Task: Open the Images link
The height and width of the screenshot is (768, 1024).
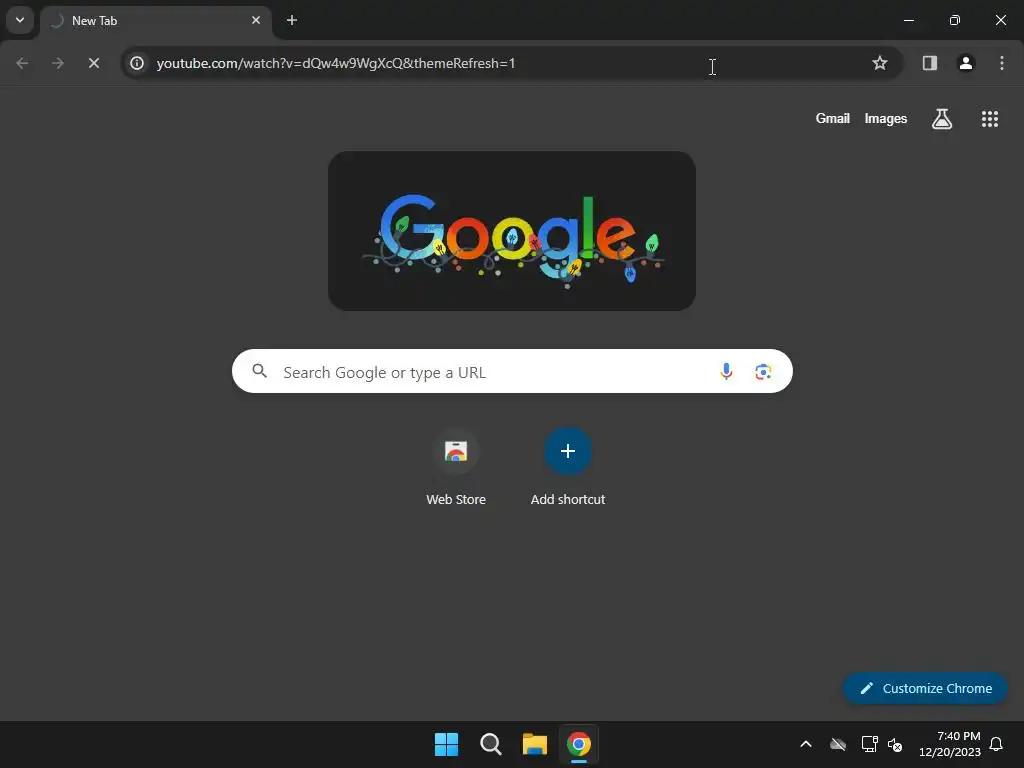Action: tap(886, 118)
